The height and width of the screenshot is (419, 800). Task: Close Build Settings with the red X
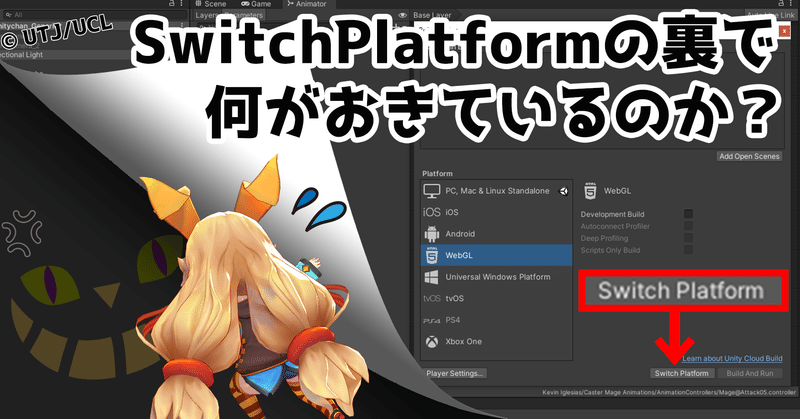pos(784,32)
